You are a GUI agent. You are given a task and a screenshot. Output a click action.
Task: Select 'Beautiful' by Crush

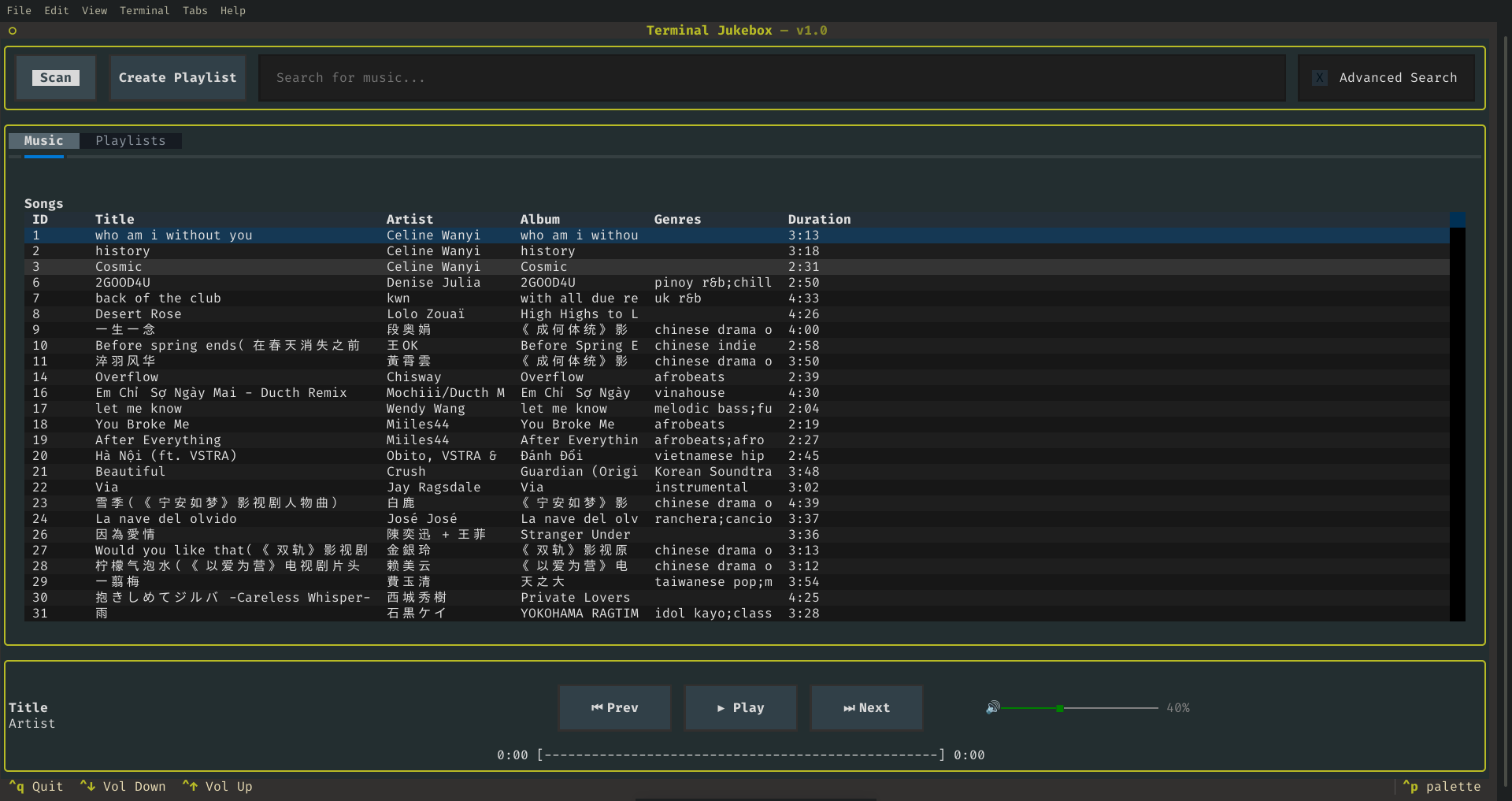pyautogui.click(x=737, y=471)
